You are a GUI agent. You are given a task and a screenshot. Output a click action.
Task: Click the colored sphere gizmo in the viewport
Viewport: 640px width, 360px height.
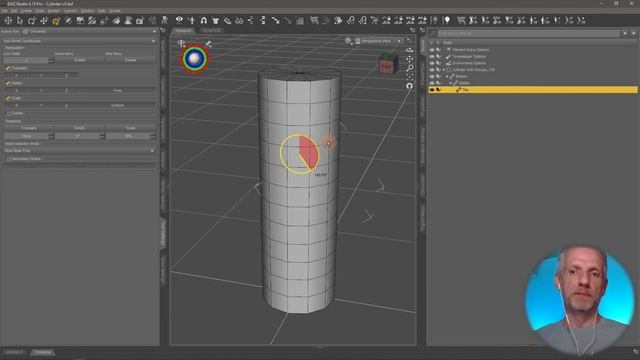pos(194,59)
